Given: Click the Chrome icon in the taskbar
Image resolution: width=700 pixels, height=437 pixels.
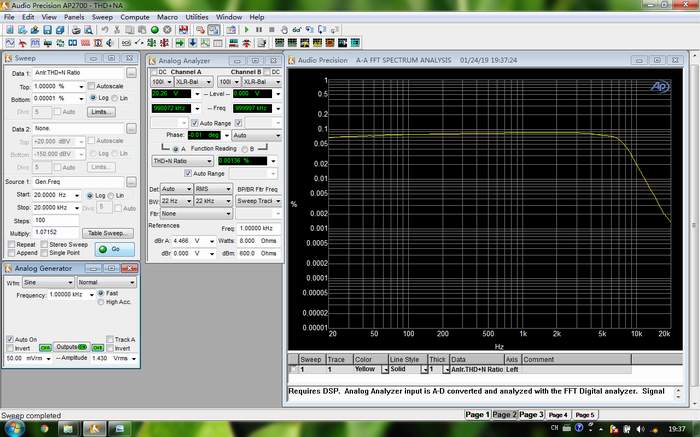Looking at the screenshot, I should pos(44,429).
